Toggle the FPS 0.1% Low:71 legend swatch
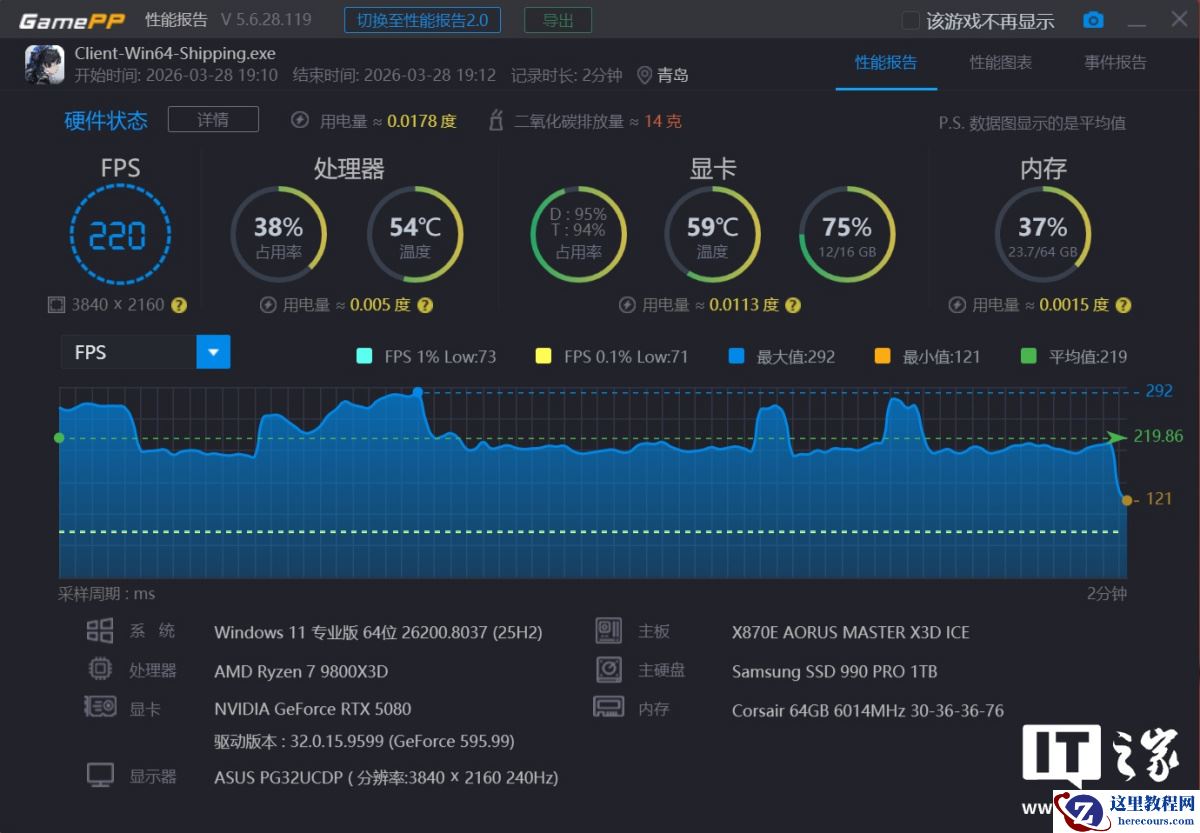 [544, 356]
